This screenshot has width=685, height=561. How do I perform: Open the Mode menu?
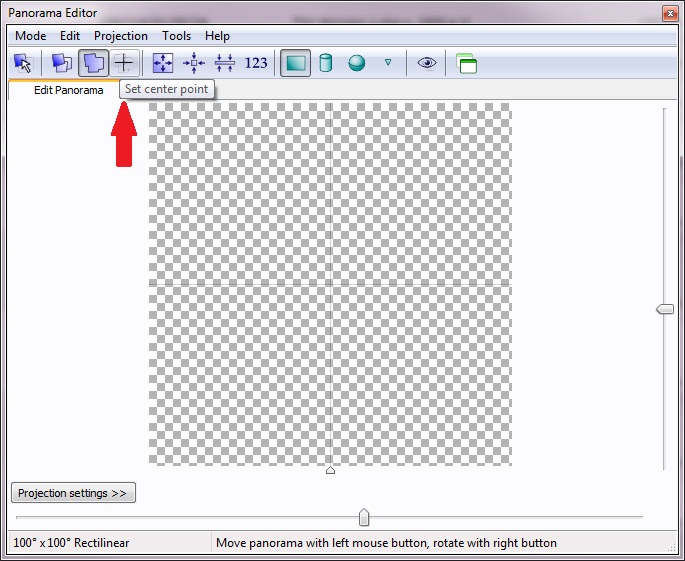(x=30, y=36)
